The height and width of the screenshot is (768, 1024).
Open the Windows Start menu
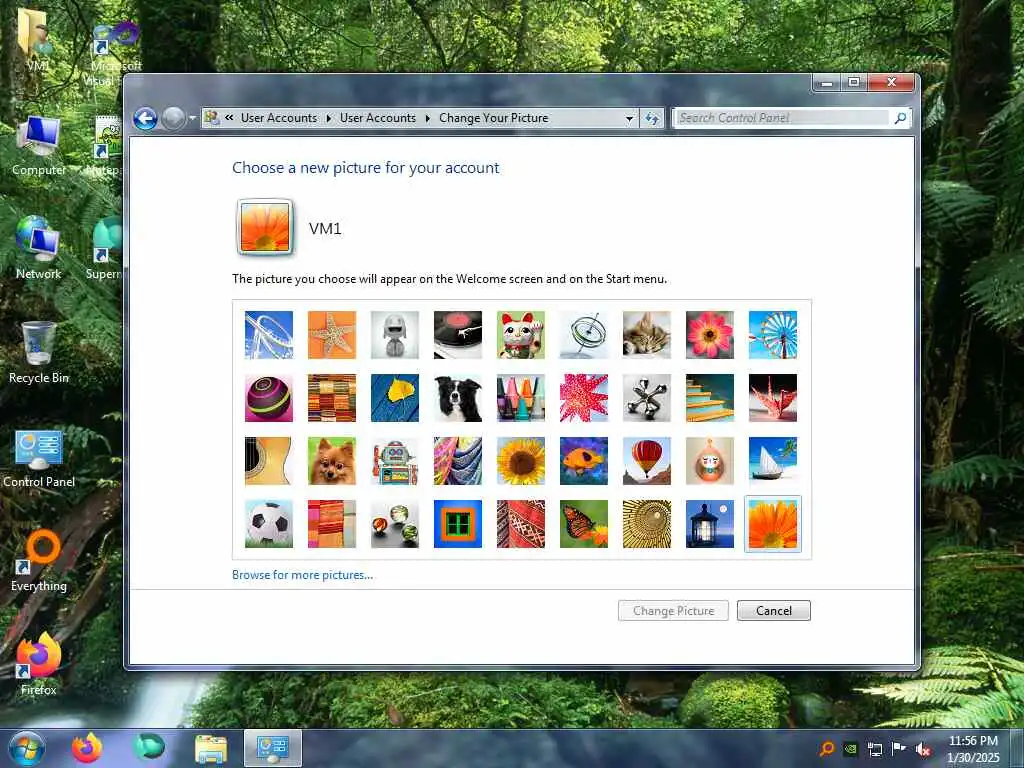(27, 748)
